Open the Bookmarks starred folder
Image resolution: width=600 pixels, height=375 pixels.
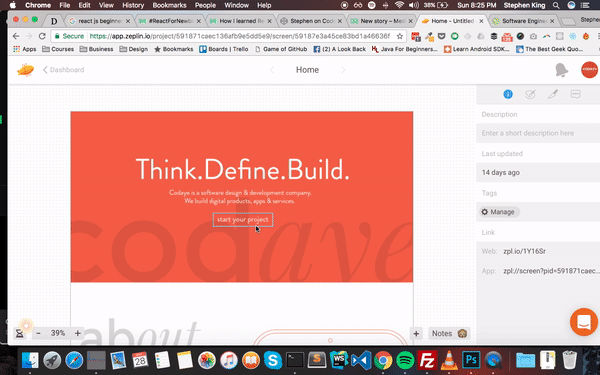174,49
